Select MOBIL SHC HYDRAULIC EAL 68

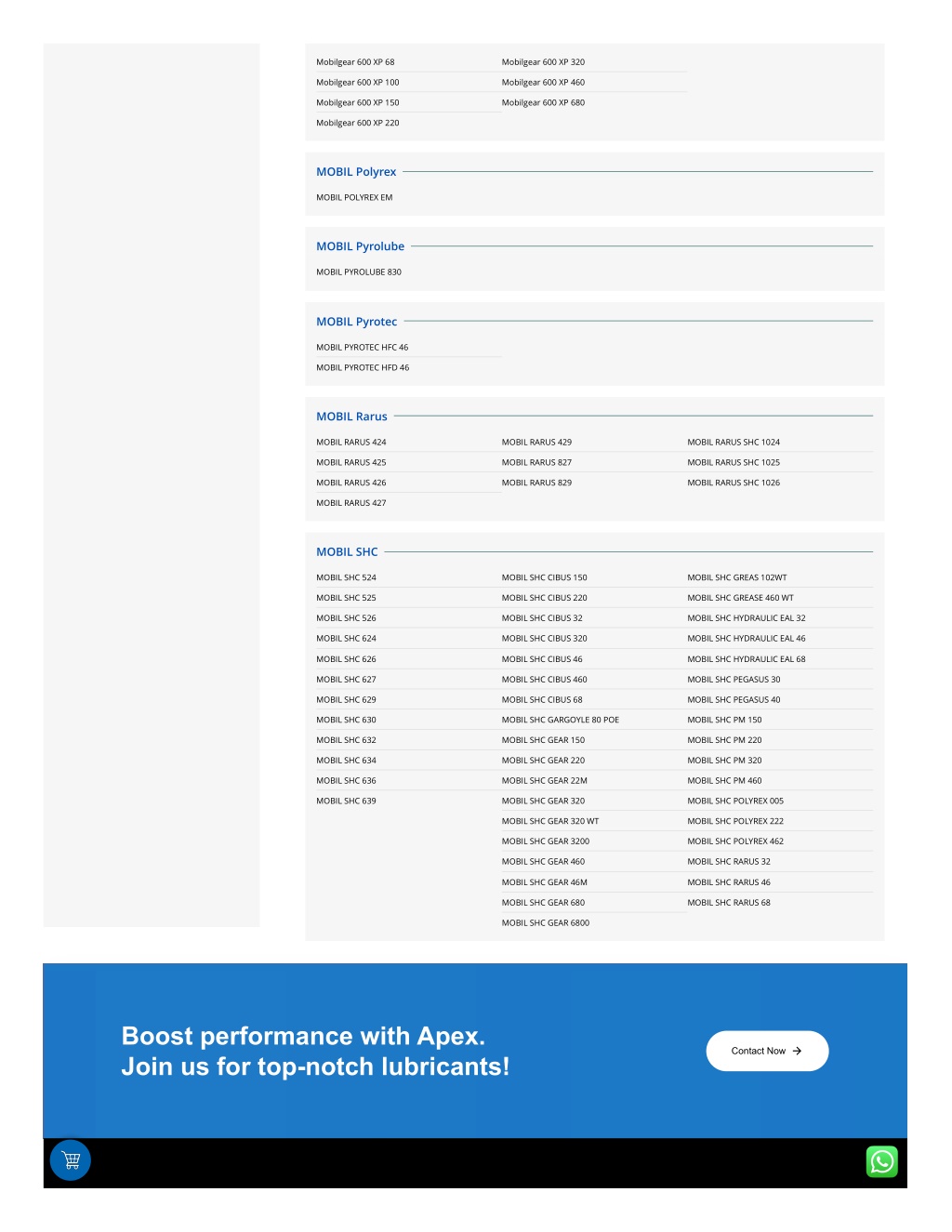pyautogui.click(x=747, y=659)
